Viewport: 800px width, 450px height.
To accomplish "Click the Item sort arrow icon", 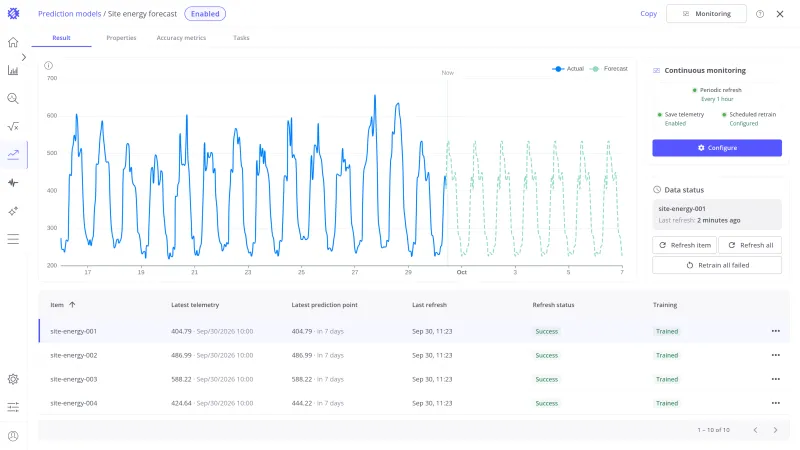I will [x=72, y=305].
